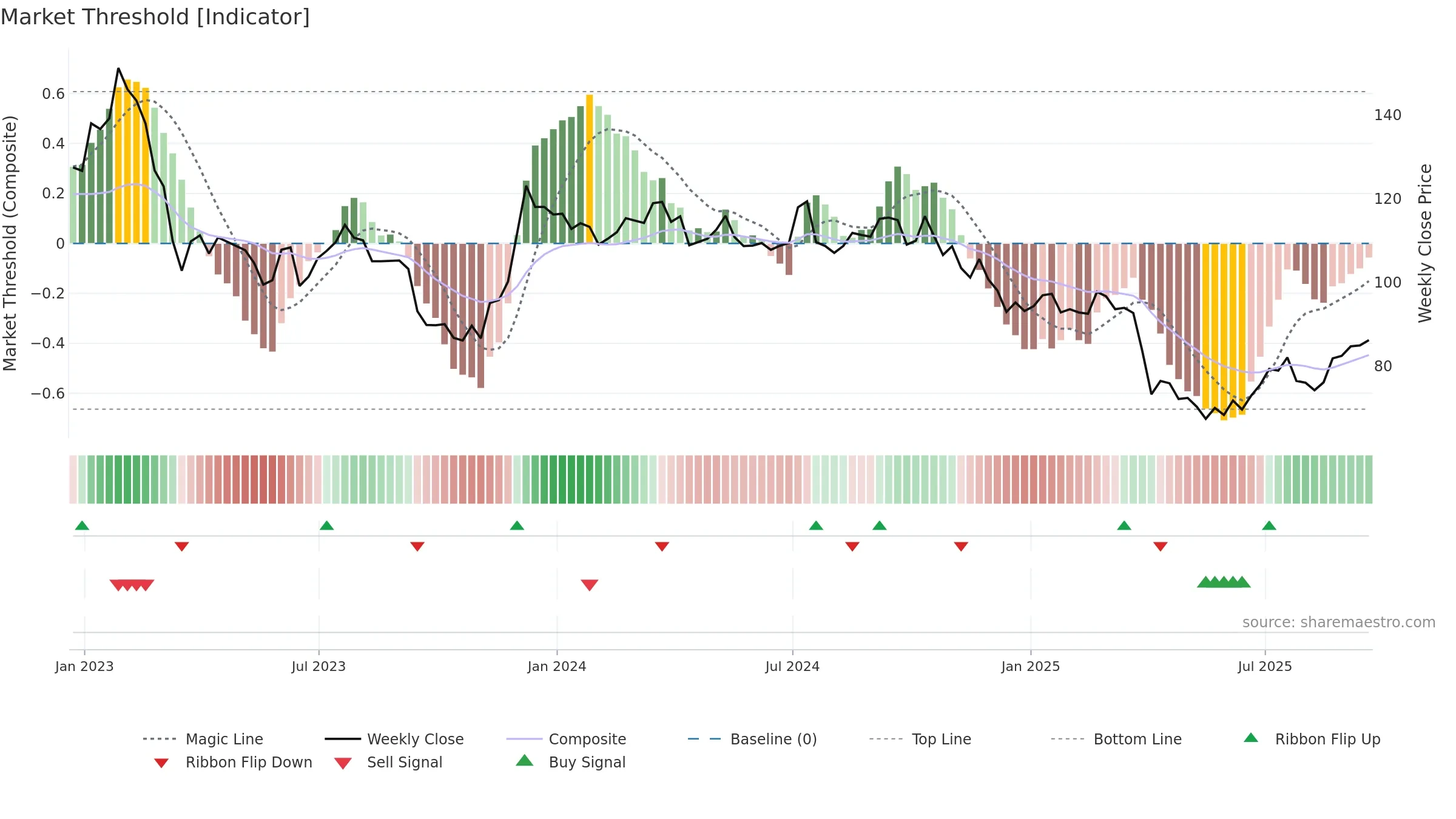
Task: Click the −0.2 left axis tick label
Action: (48, 294)
